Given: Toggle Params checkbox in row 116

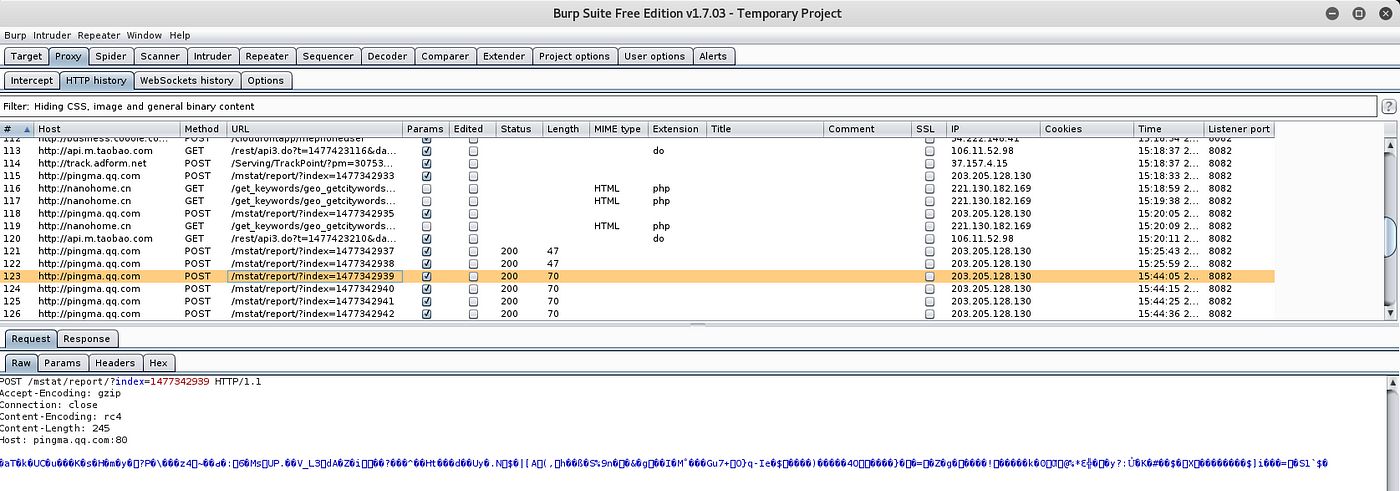Looking at the screenshot, I should [x=428, y=188].
